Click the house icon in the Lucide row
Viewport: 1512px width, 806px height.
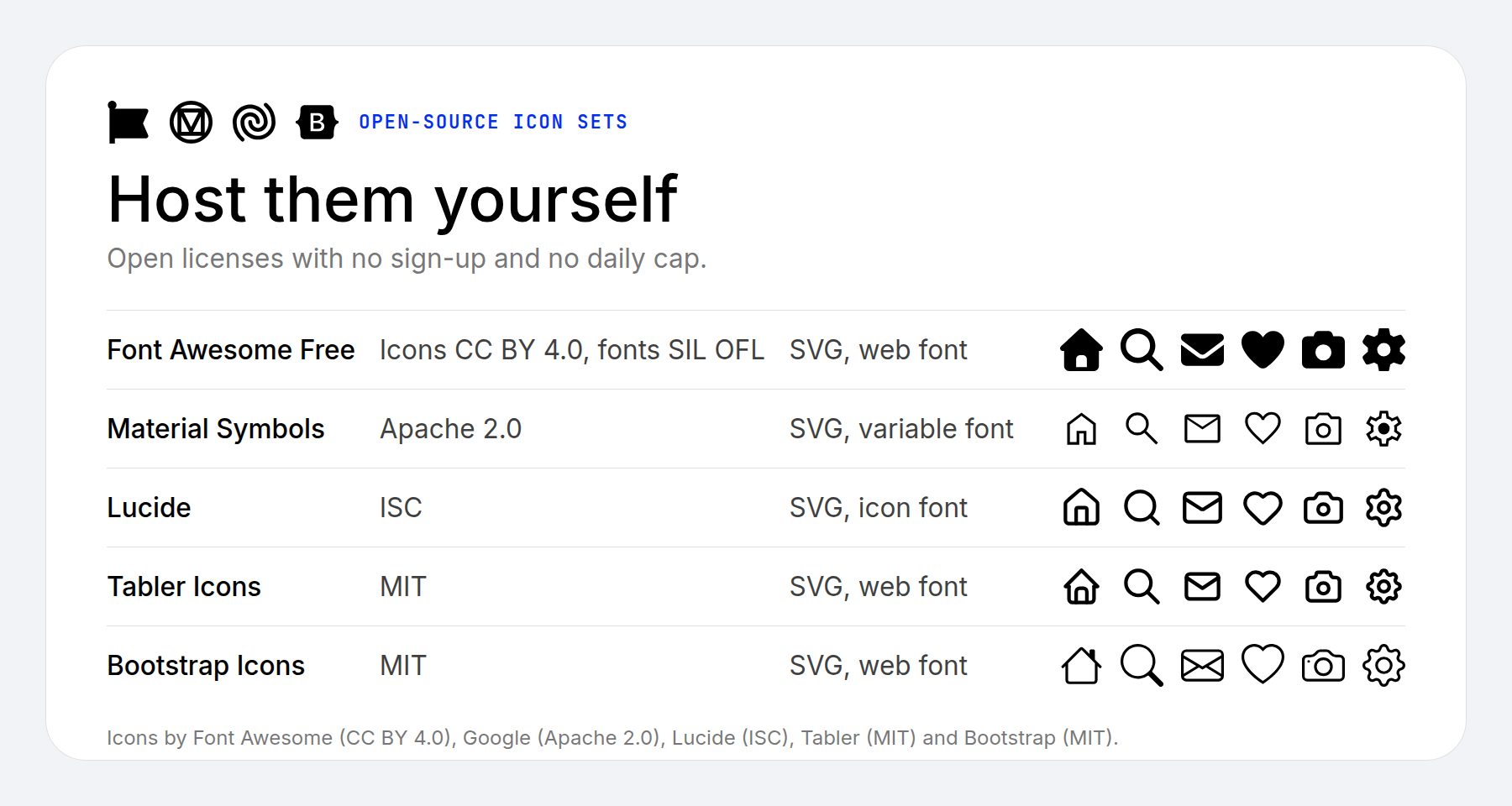(x=1082, y=508)
